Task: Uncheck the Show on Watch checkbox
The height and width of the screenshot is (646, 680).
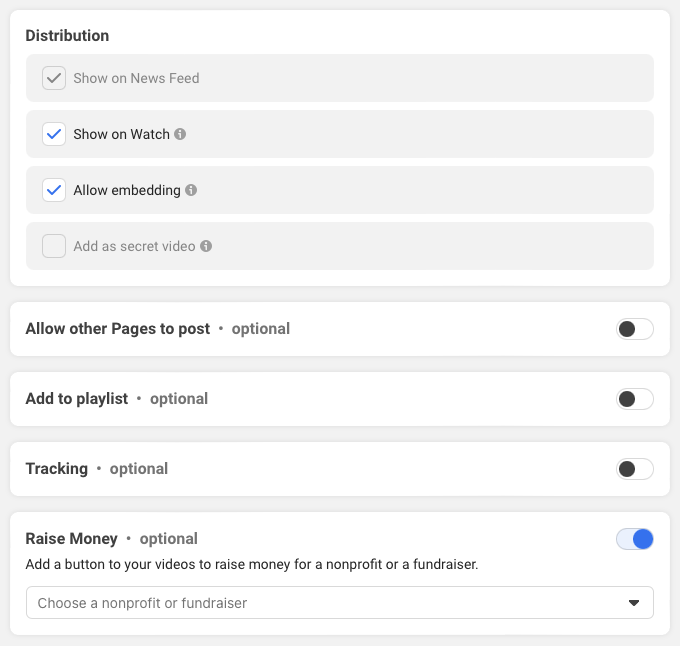Action: tap(54, 134)
